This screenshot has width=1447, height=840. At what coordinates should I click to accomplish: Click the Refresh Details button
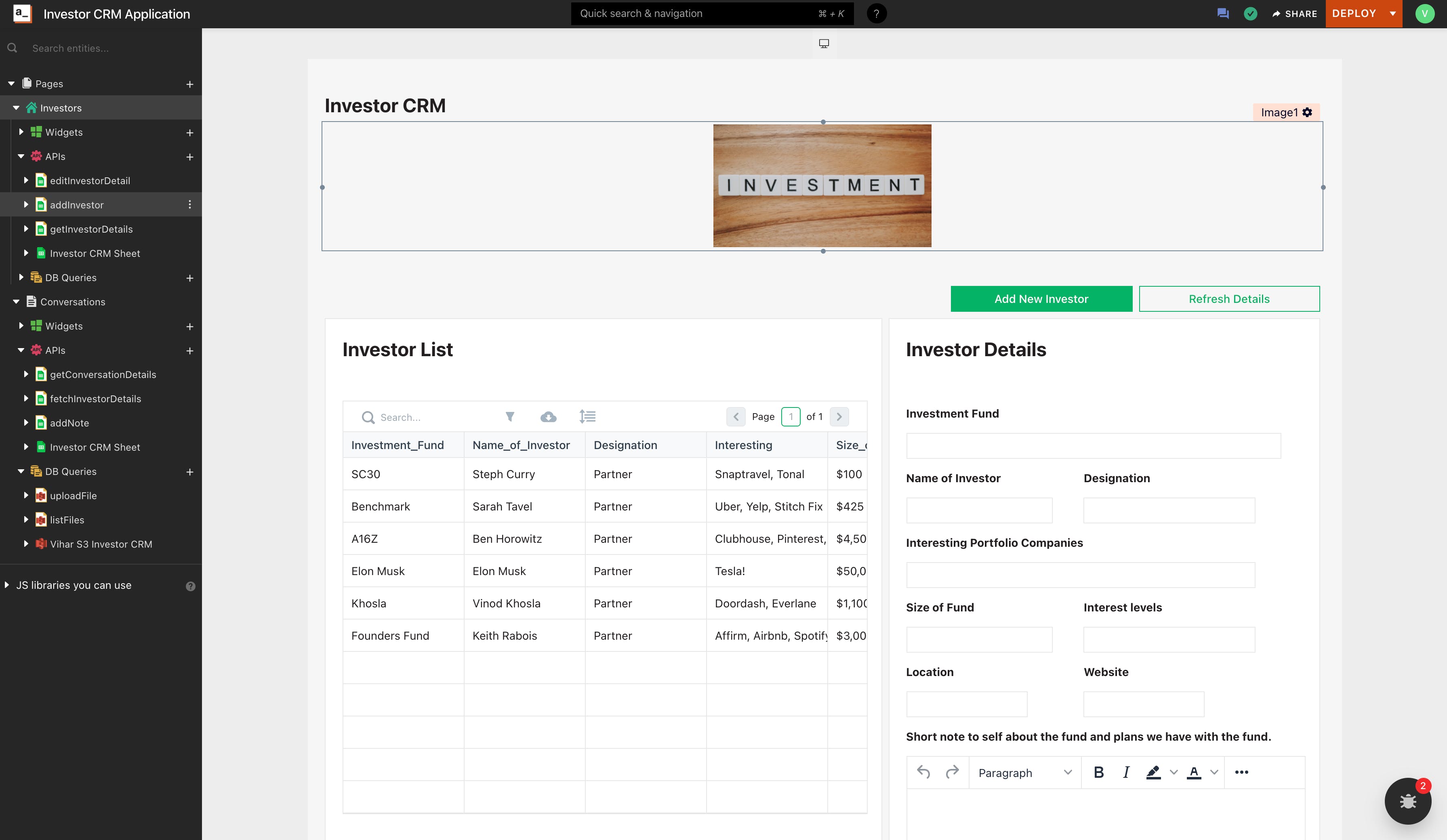coord(1229,299)
